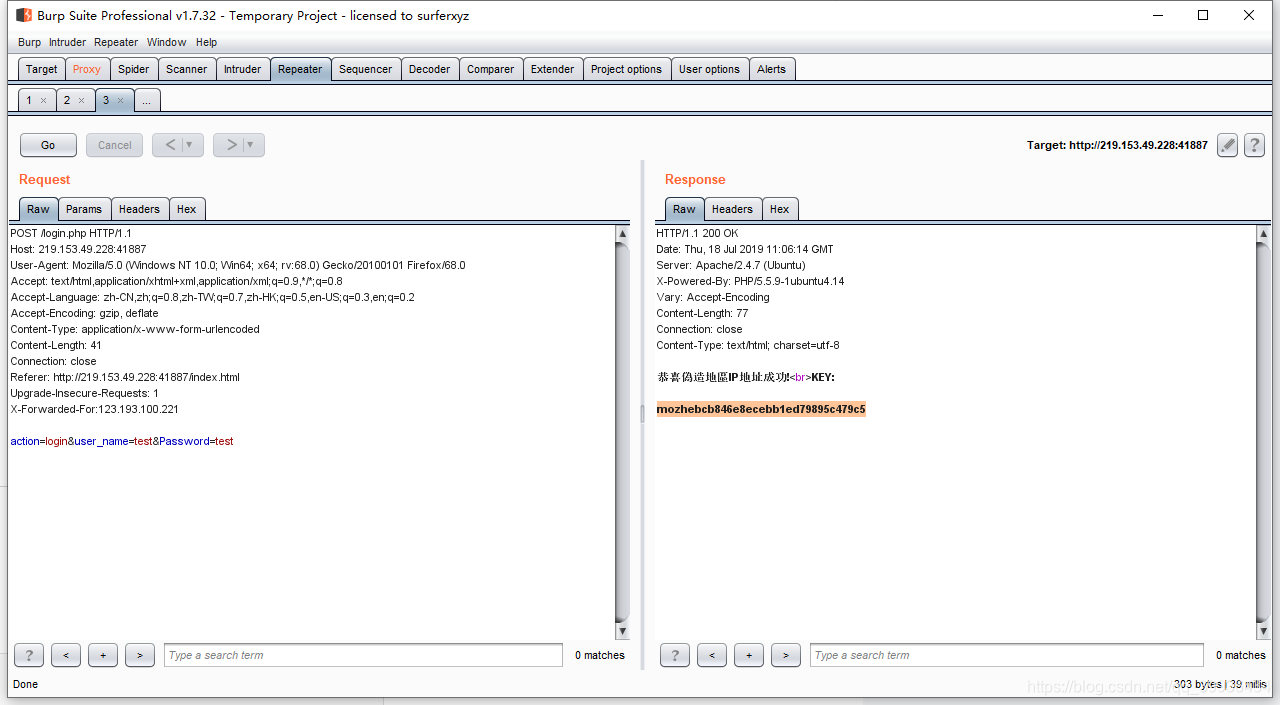The image size is (1280, 705).
Task: Switch to the Target tab
Action: point(42,69)
